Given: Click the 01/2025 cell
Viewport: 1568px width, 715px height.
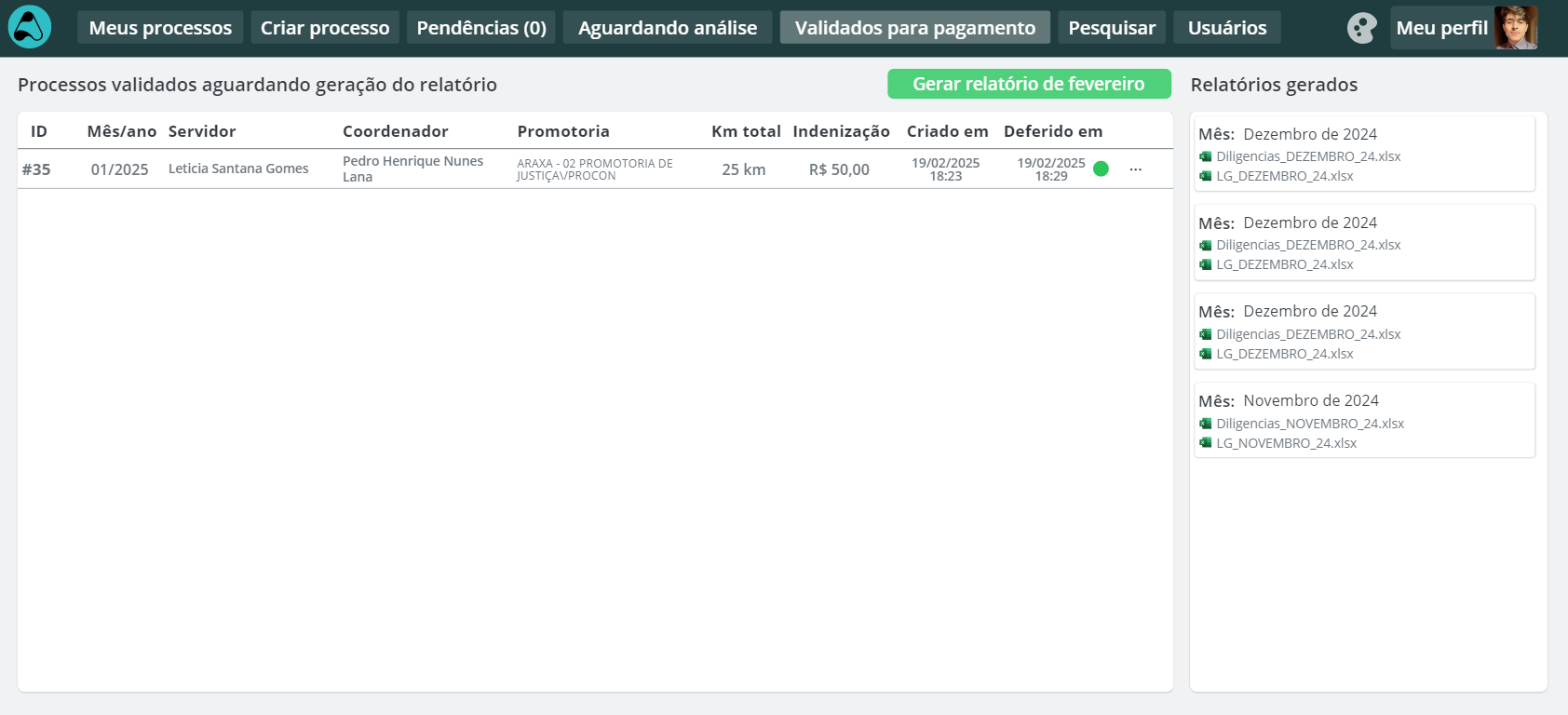Looking at the screenshot, I should click(119, 169).
